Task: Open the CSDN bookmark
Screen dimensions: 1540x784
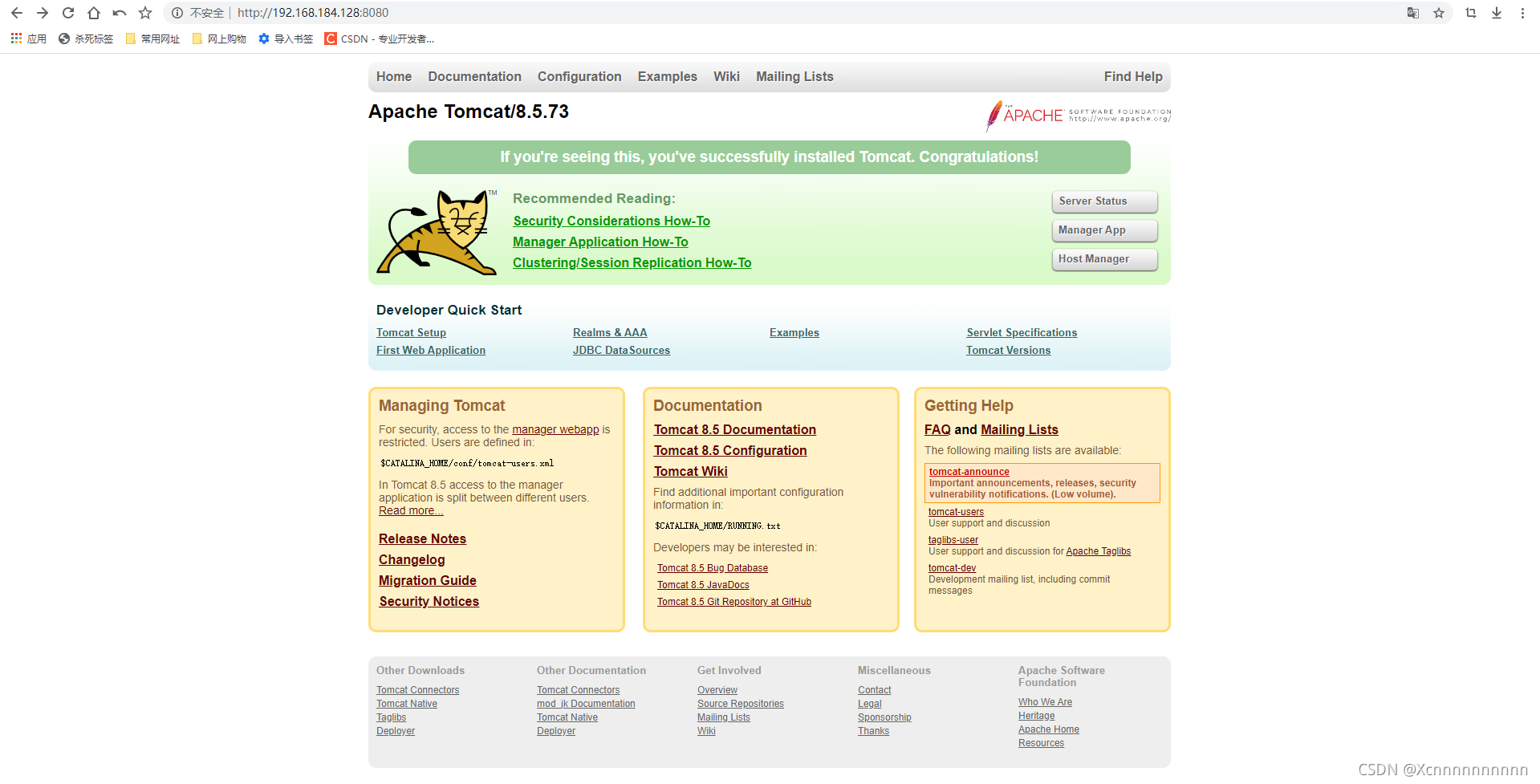Action: click(x=379, y=39)
